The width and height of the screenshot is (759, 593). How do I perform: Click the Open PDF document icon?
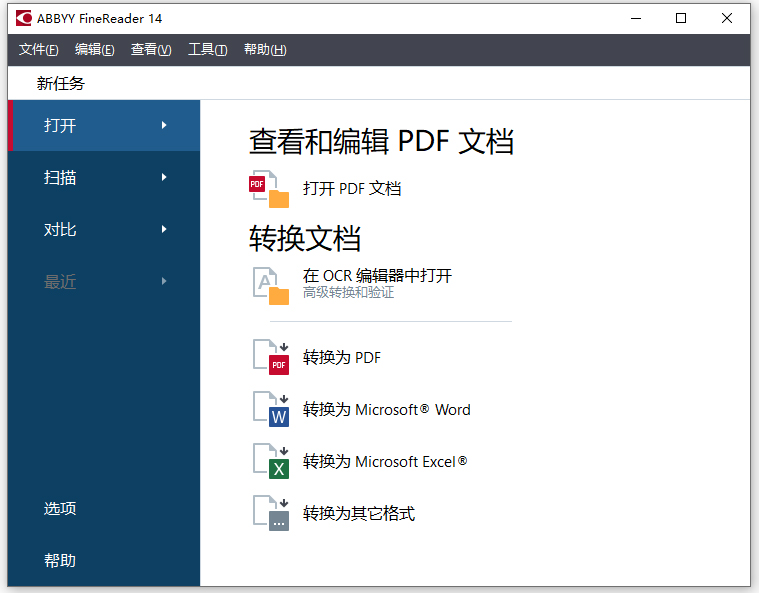click(x=269, y=189)
